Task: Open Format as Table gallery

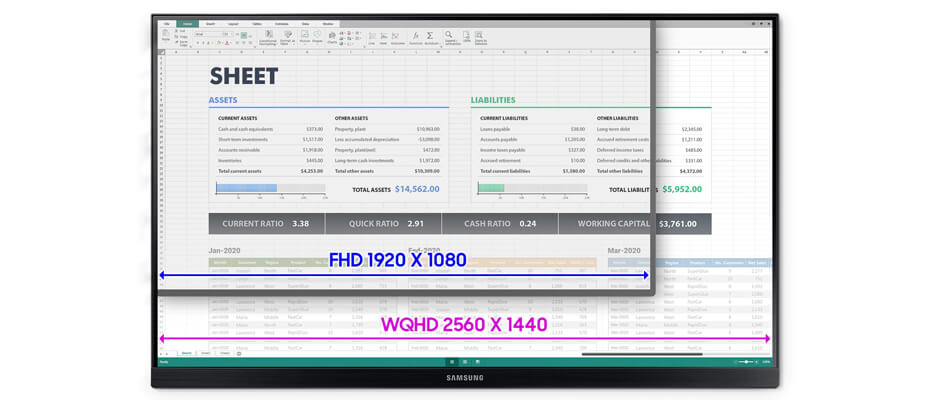Action: [288, 36]
